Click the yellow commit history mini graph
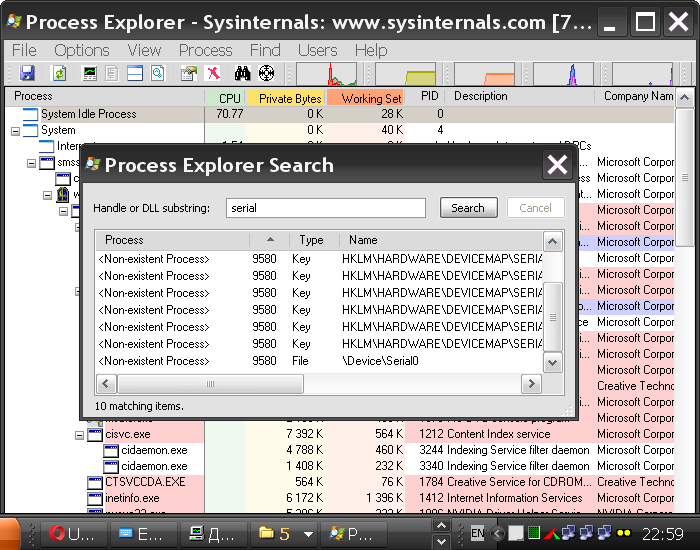This screenshot has height=550, width=700. click(x=405, y=74)
